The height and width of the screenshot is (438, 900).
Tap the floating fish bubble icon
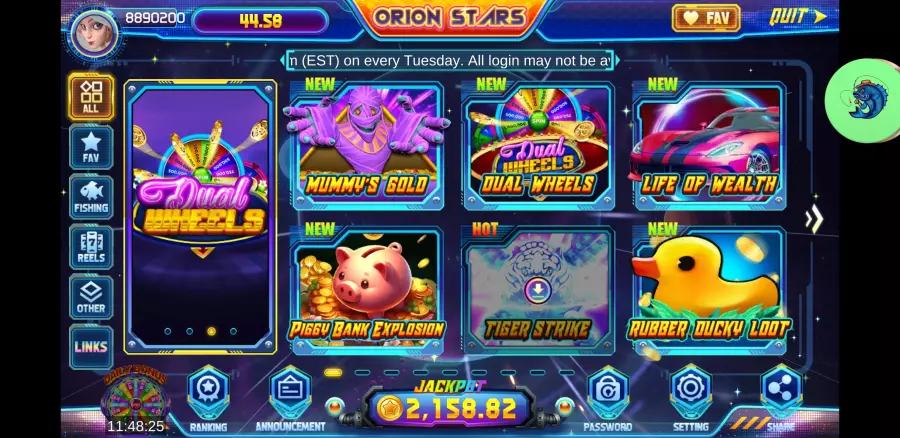click(862, 100)
